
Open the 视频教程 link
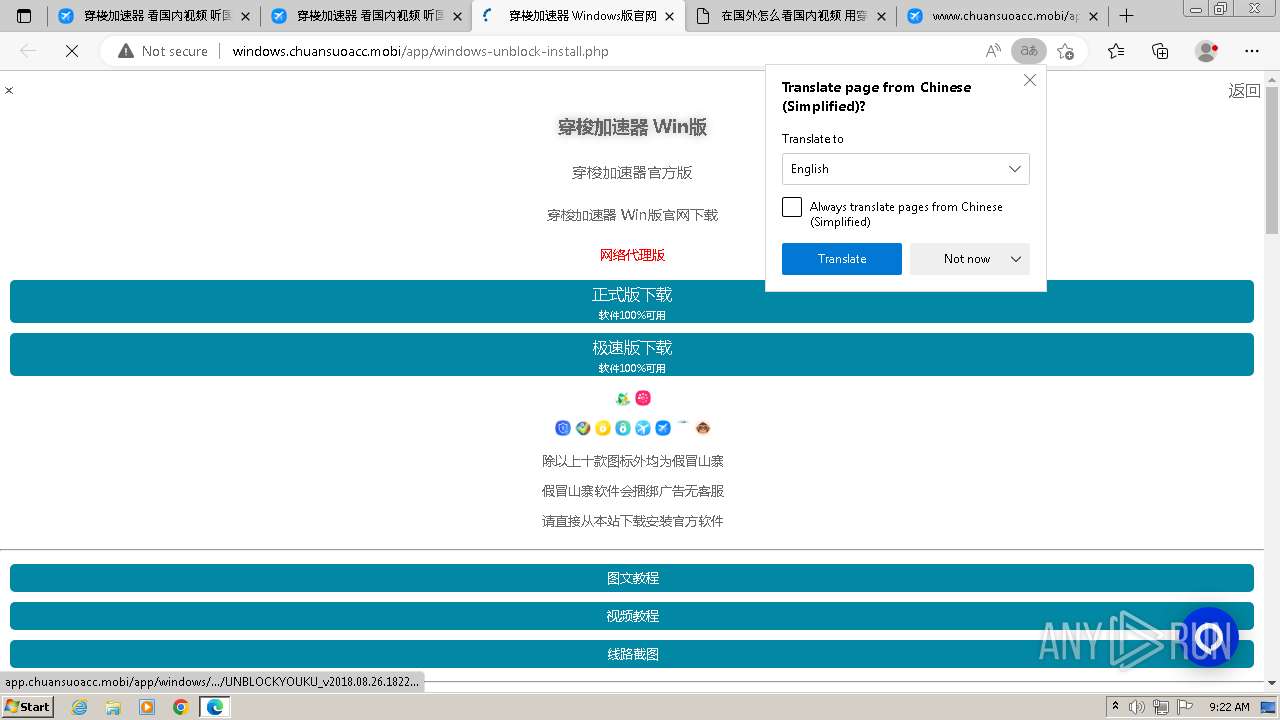click(x=632, y=616)
